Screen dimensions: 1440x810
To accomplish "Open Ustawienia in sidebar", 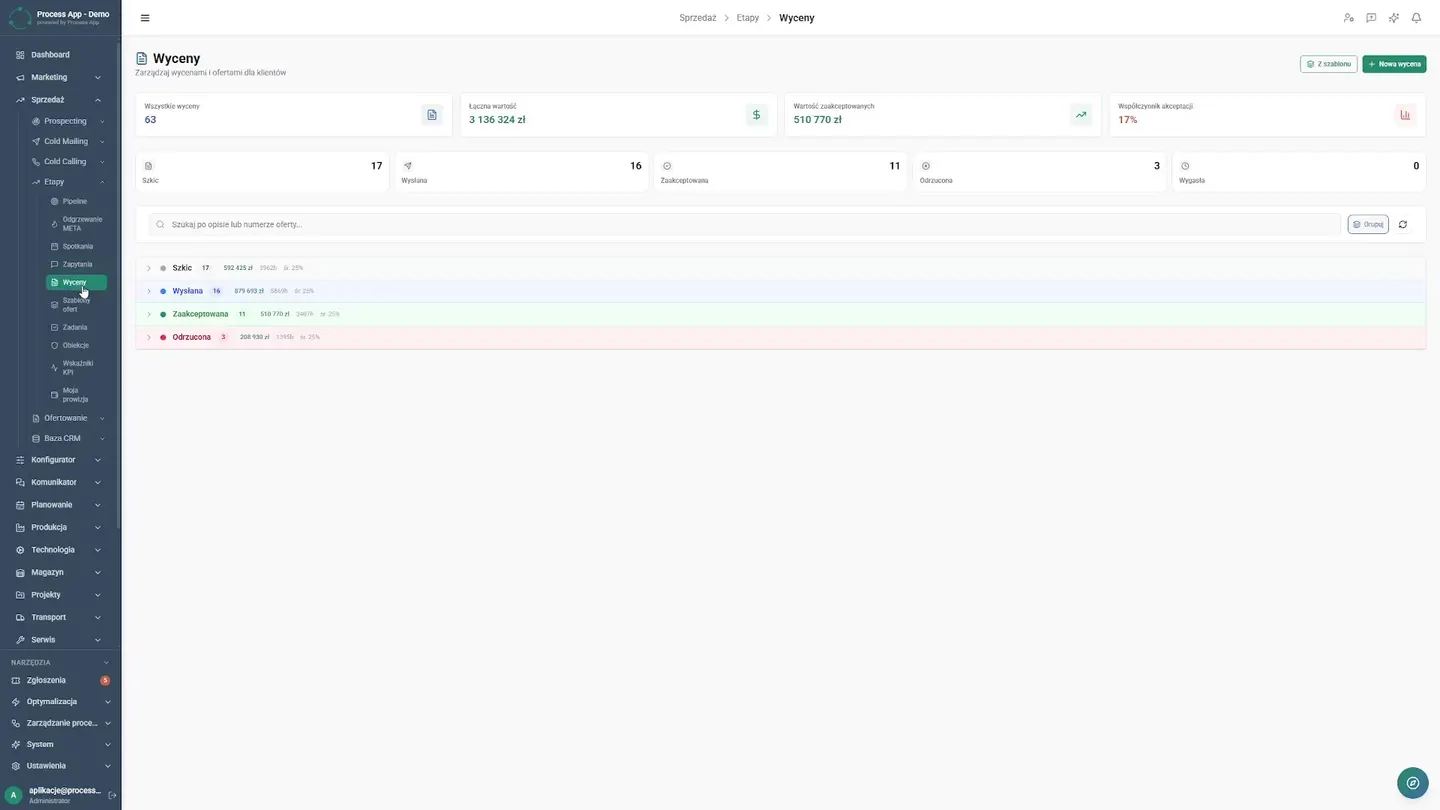I will 60,766.
